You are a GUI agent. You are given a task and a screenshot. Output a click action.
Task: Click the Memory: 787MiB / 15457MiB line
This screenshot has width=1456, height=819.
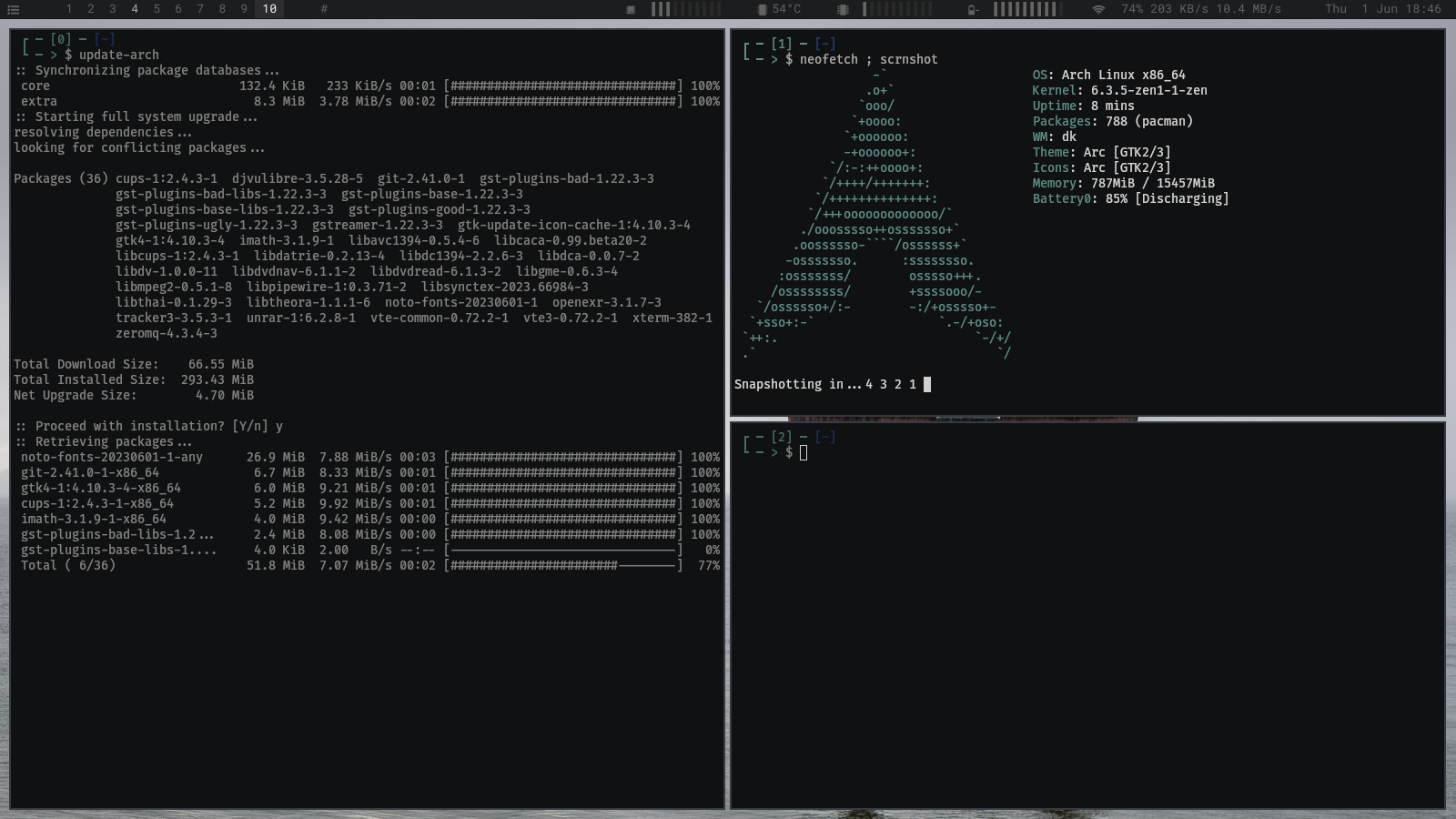pos(1124,183)
